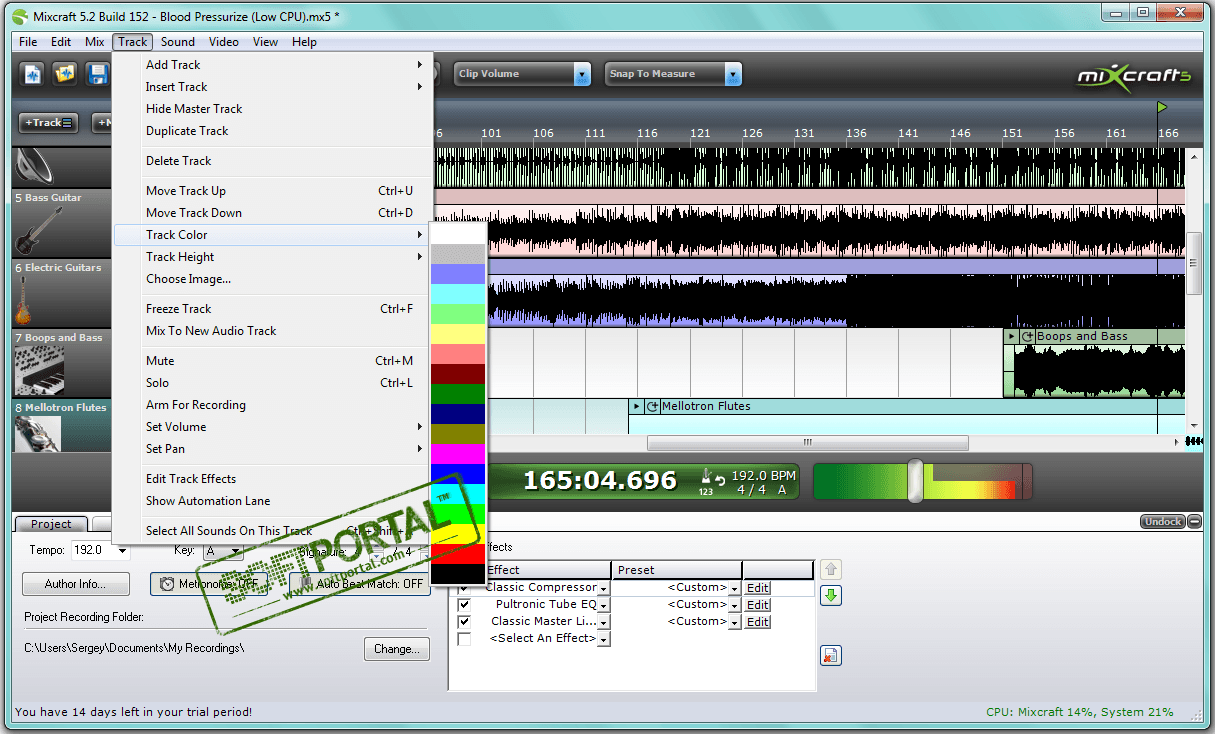The height and width of the screenshot is (734, 1215).
Task: Pick the olive track color swatch
Action: 458,434
